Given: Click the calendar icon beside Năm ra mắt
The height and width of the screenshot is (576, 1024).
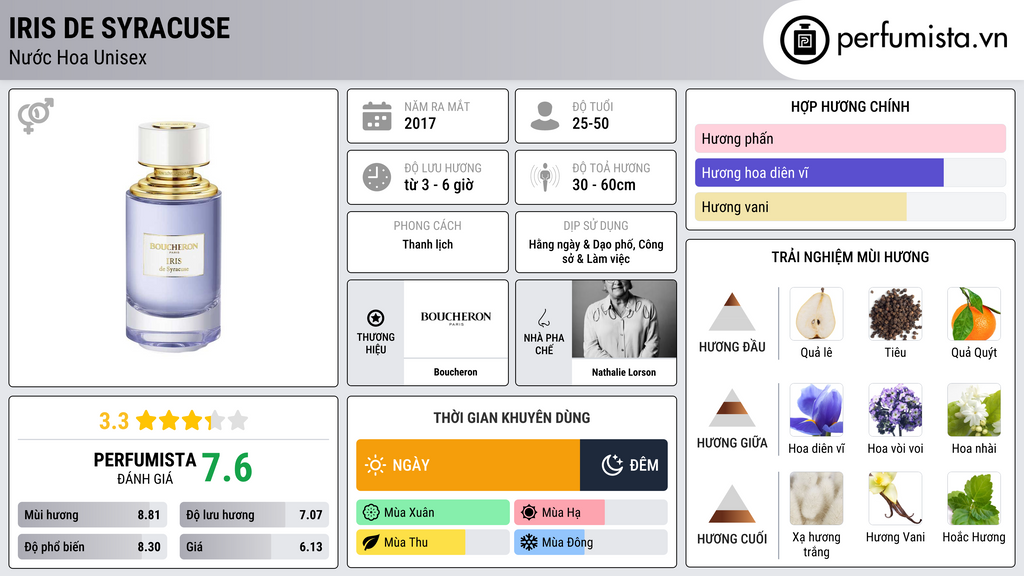Looking at the screenshot, I should [x=377, y=116].
